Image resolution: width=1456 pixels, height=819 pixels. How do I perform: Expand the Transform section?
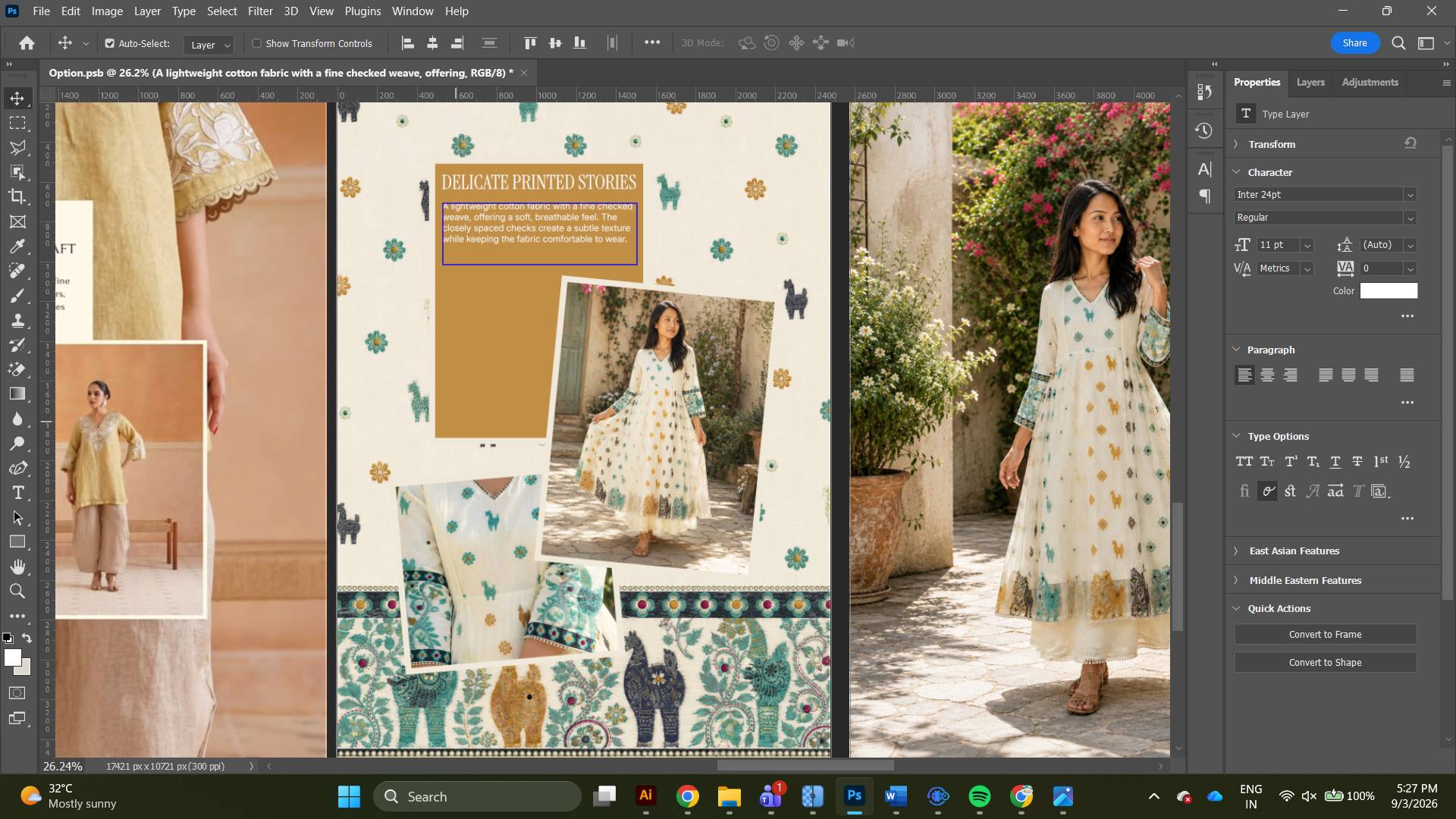pos(1272,144)
